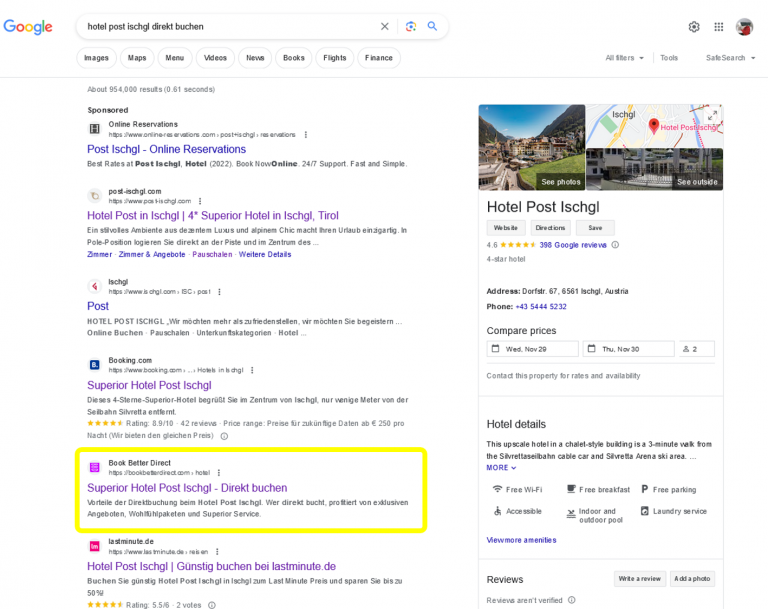Open check-in date Wed, Nov 29 picker
The height and width of the screenshot is (609, 768).
(532, 349)
